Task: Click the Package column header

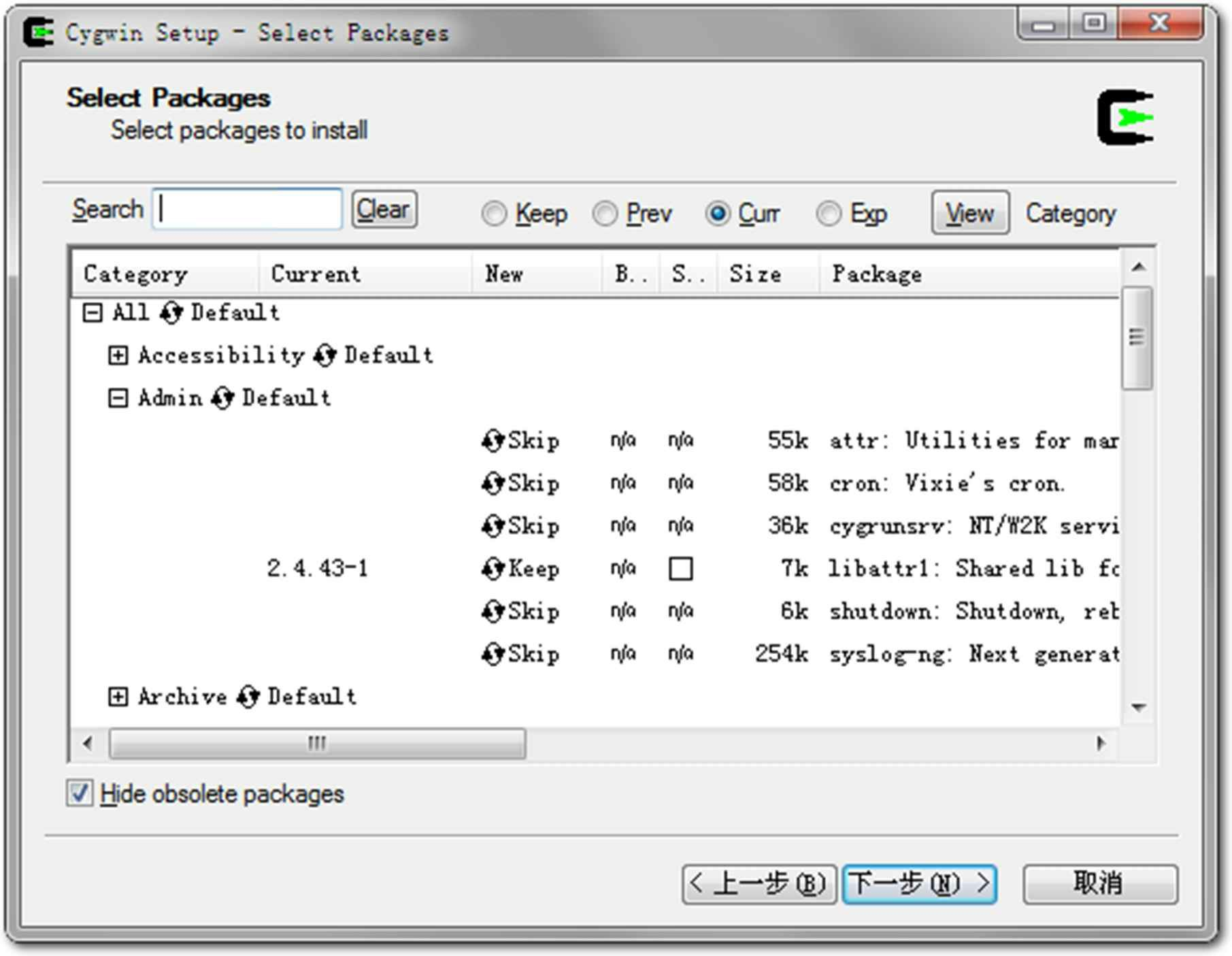Action: [969, 274]
